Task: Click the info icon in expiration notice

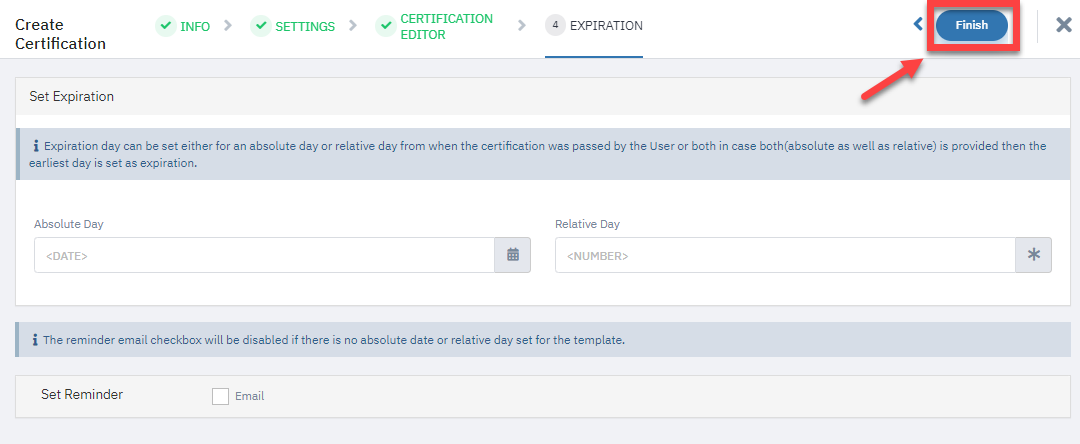Action: click(36, 146)
